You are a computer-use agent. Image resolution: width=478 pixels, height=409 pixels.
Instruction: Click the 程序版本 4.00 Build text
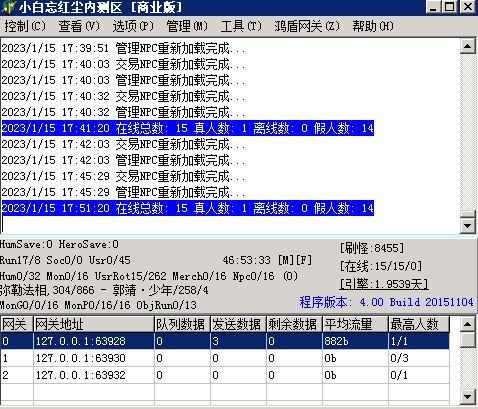[386, 302]
